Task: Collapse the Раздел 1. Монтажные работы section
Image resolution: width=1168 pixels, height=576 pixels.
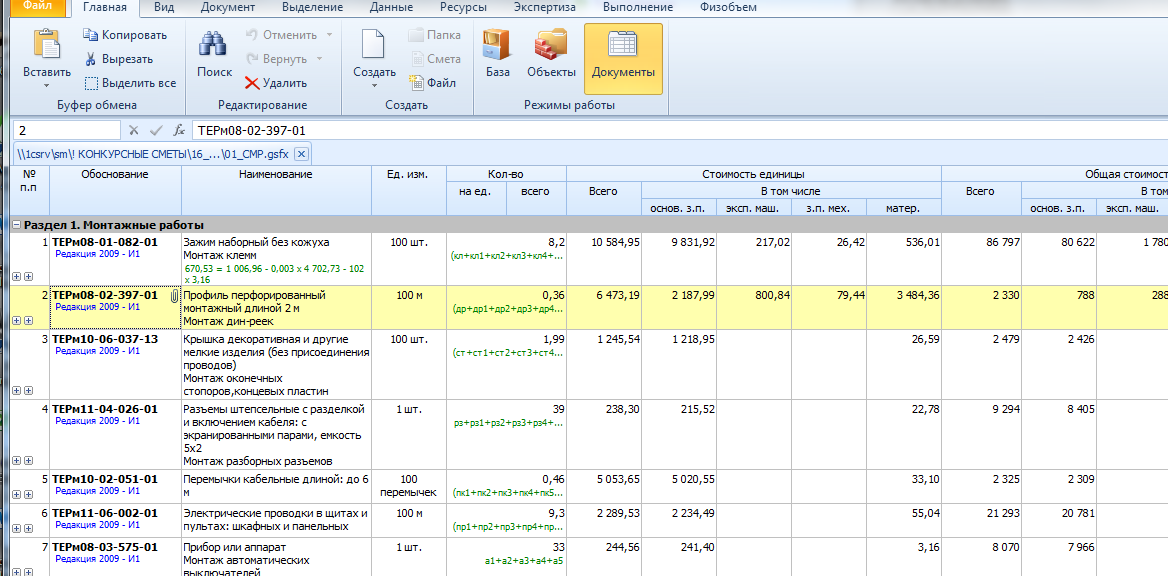Action: pos(17,225)
